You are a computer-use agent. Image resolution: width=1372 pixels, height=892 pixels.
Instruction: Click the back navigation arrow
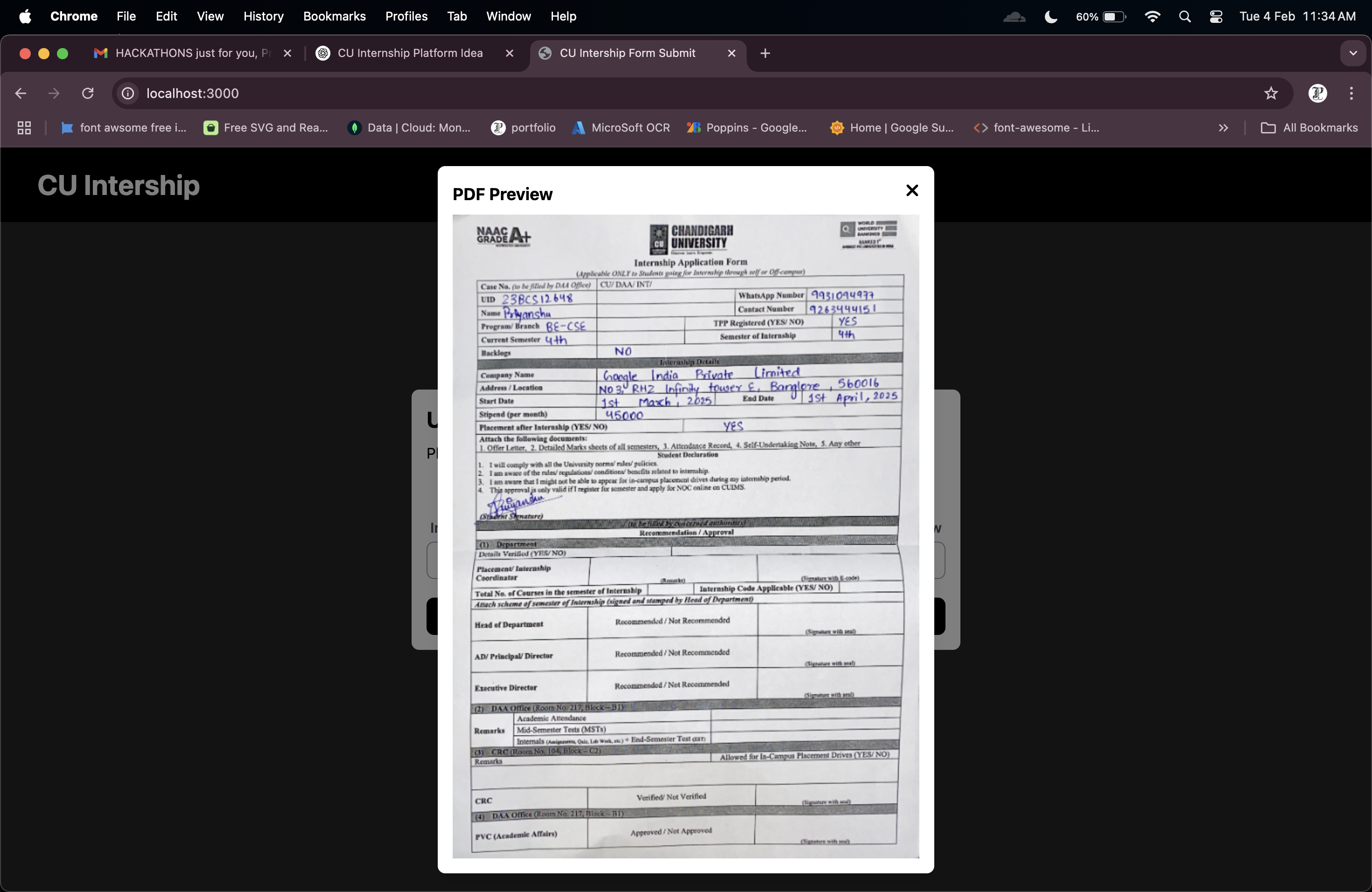pos(21,93)
